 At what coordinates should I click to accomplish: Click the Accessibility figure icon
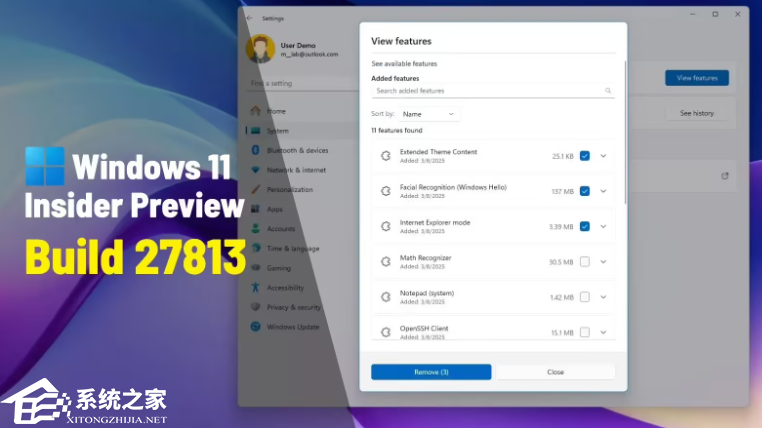pos(256,287)
